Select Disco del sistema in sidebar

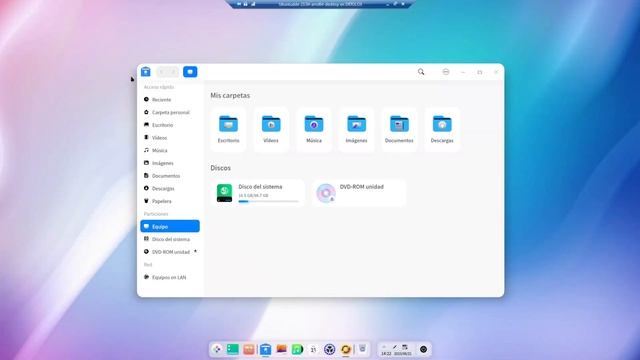pos(170,239)
